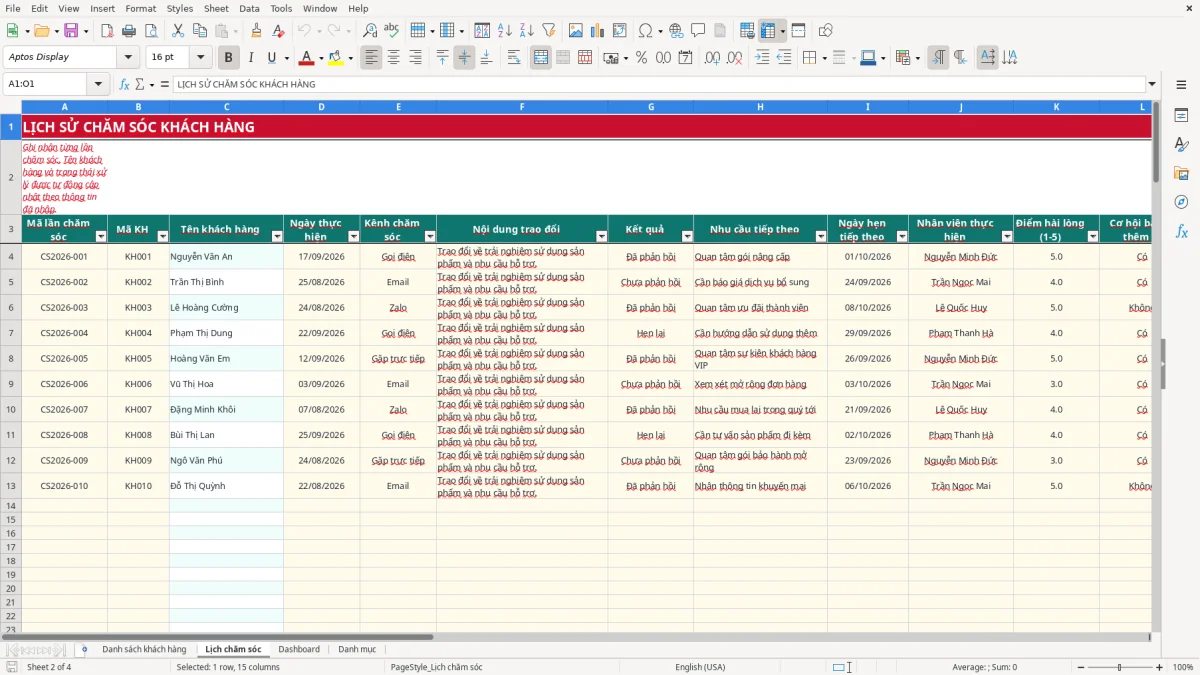Toggle Merge and Center Cells
The image size is (1200, 675).
pyautogui.click(x=541, y=58)
